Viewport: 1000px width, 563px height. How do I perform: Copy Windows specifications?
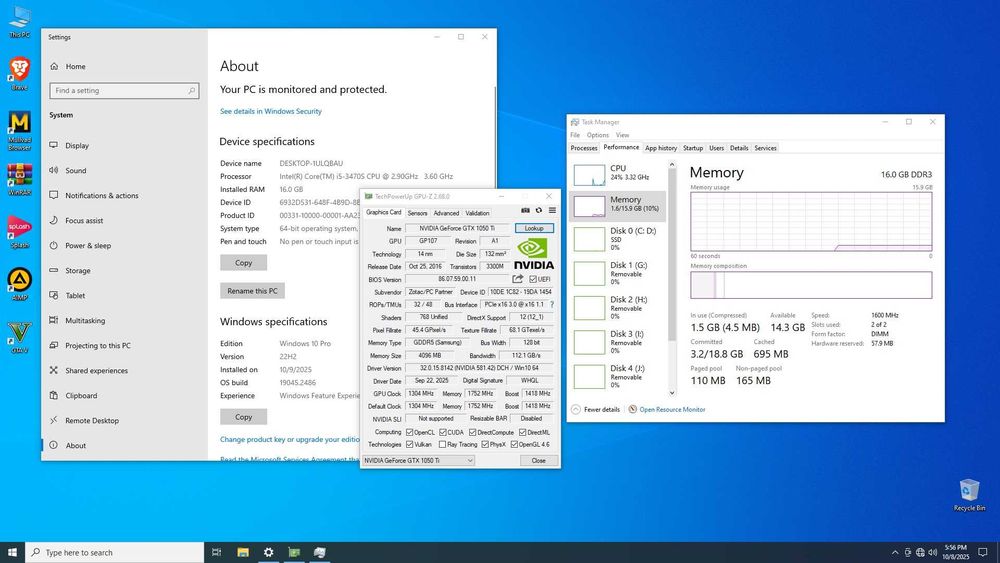click(244, 417)
